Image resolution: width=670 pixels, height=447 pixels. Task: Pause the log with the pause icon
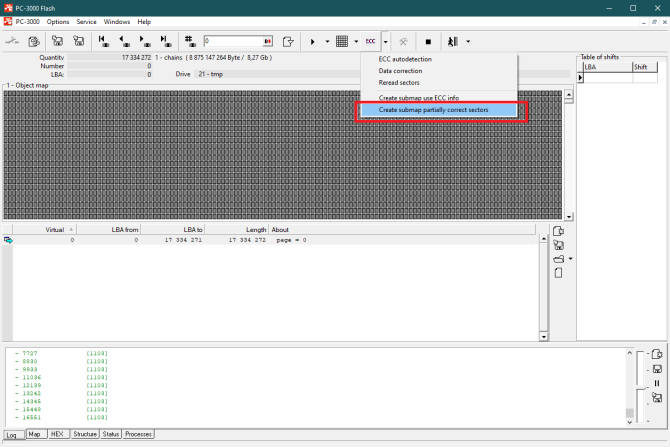pos(657,383)
